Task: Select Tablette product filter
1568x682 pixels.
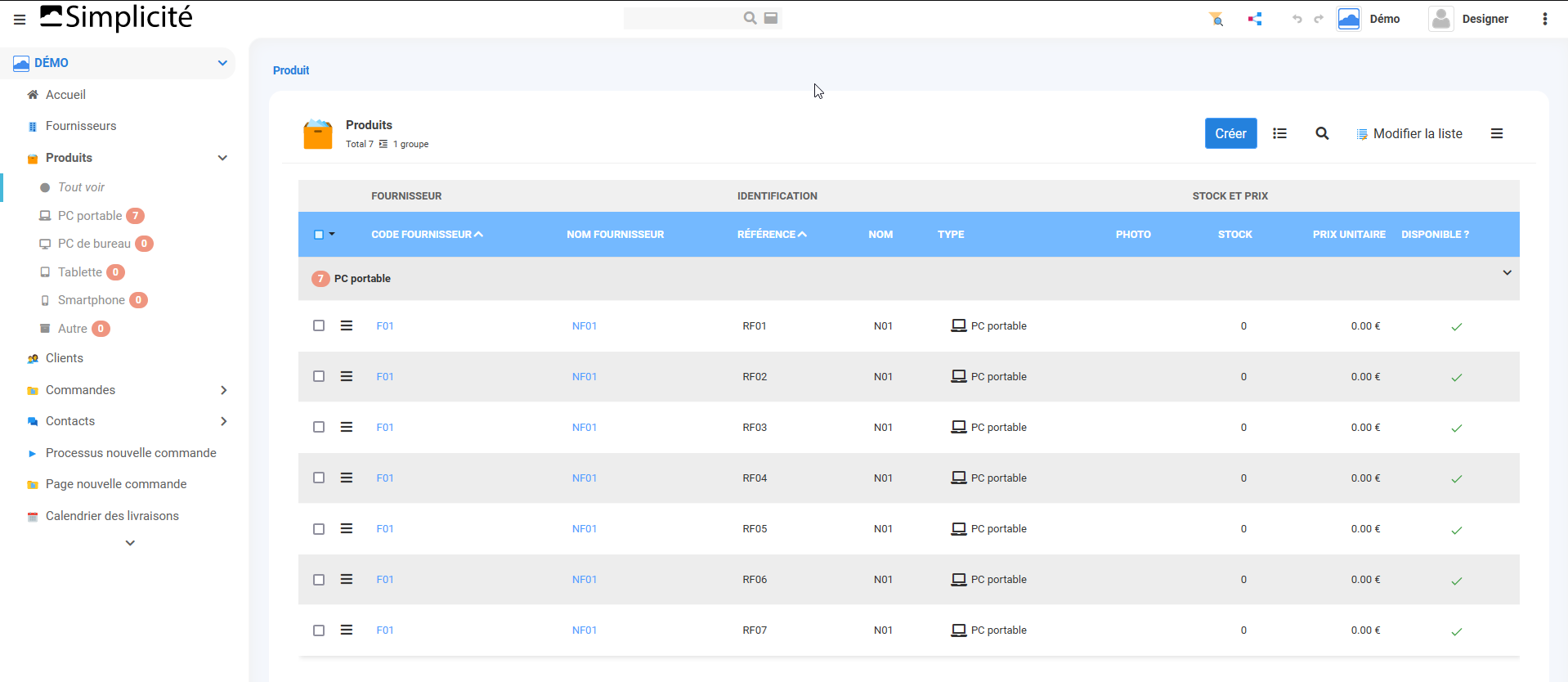Action: click(80, 272)
